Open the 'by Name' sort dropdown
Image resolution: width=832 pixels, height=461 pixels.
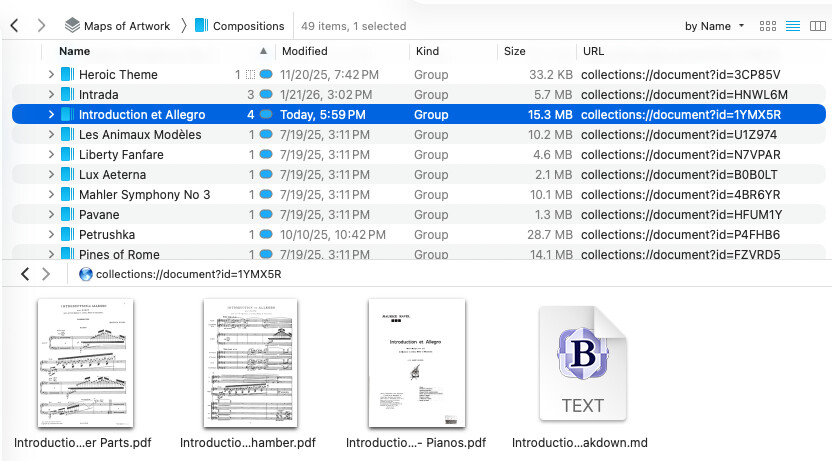point(714,26)
